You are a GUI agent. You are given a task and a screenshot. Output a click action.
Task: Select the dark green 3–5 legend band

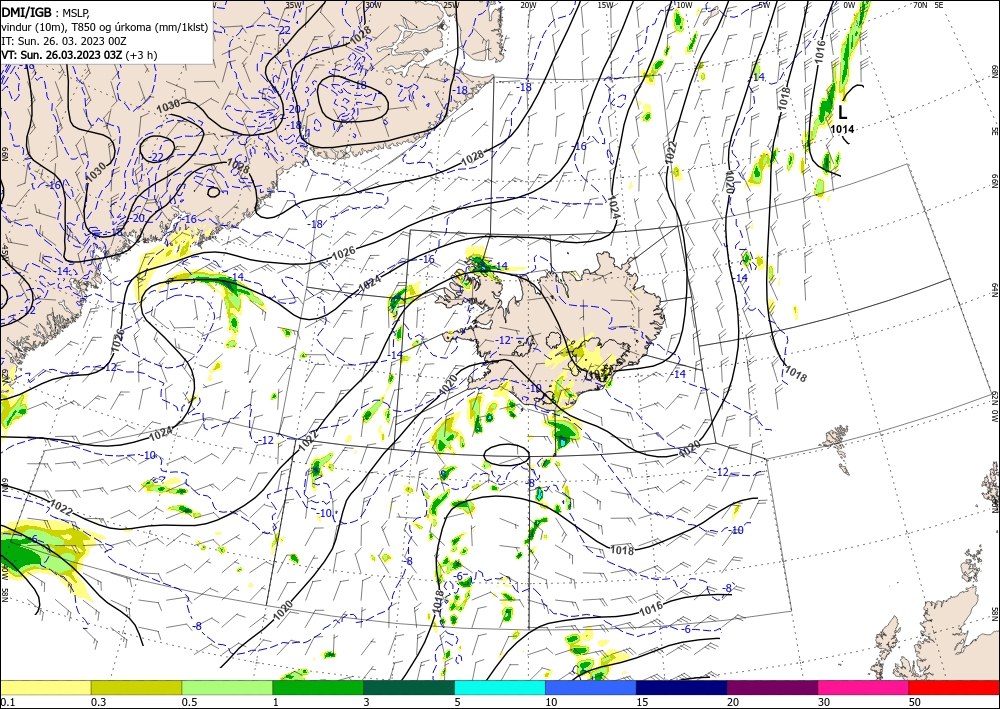409,687
